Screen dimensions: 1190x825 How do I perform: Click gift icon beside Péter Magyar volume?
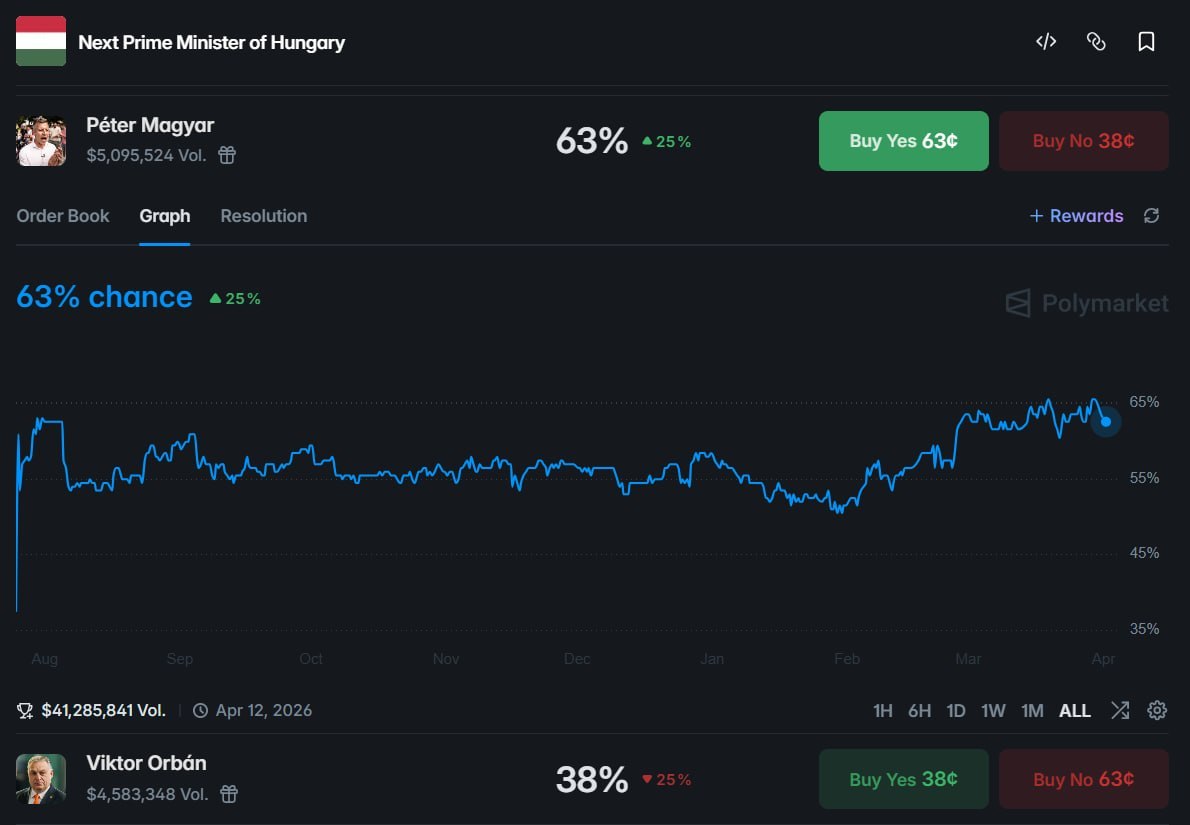point(228,155)
